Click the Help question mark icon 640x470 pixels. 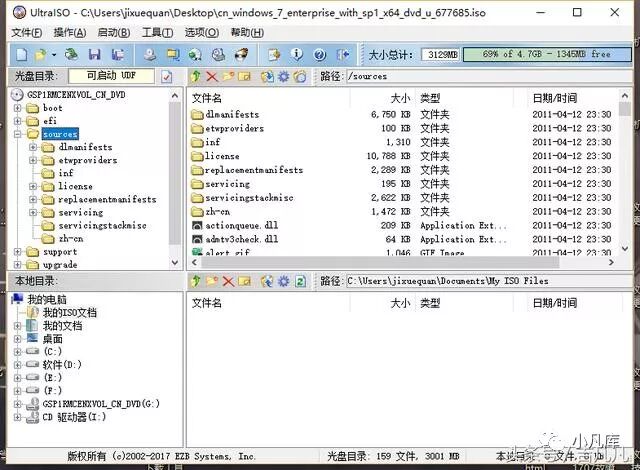[x=320, y=54]
